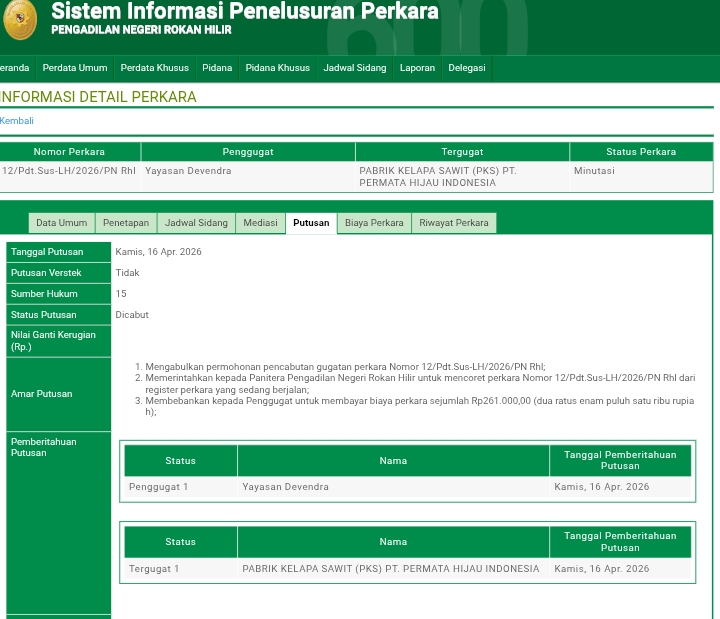Go to Jadwal Sidang in navigation bar
The image size is (720, 619).
click(x=354, y=68)
